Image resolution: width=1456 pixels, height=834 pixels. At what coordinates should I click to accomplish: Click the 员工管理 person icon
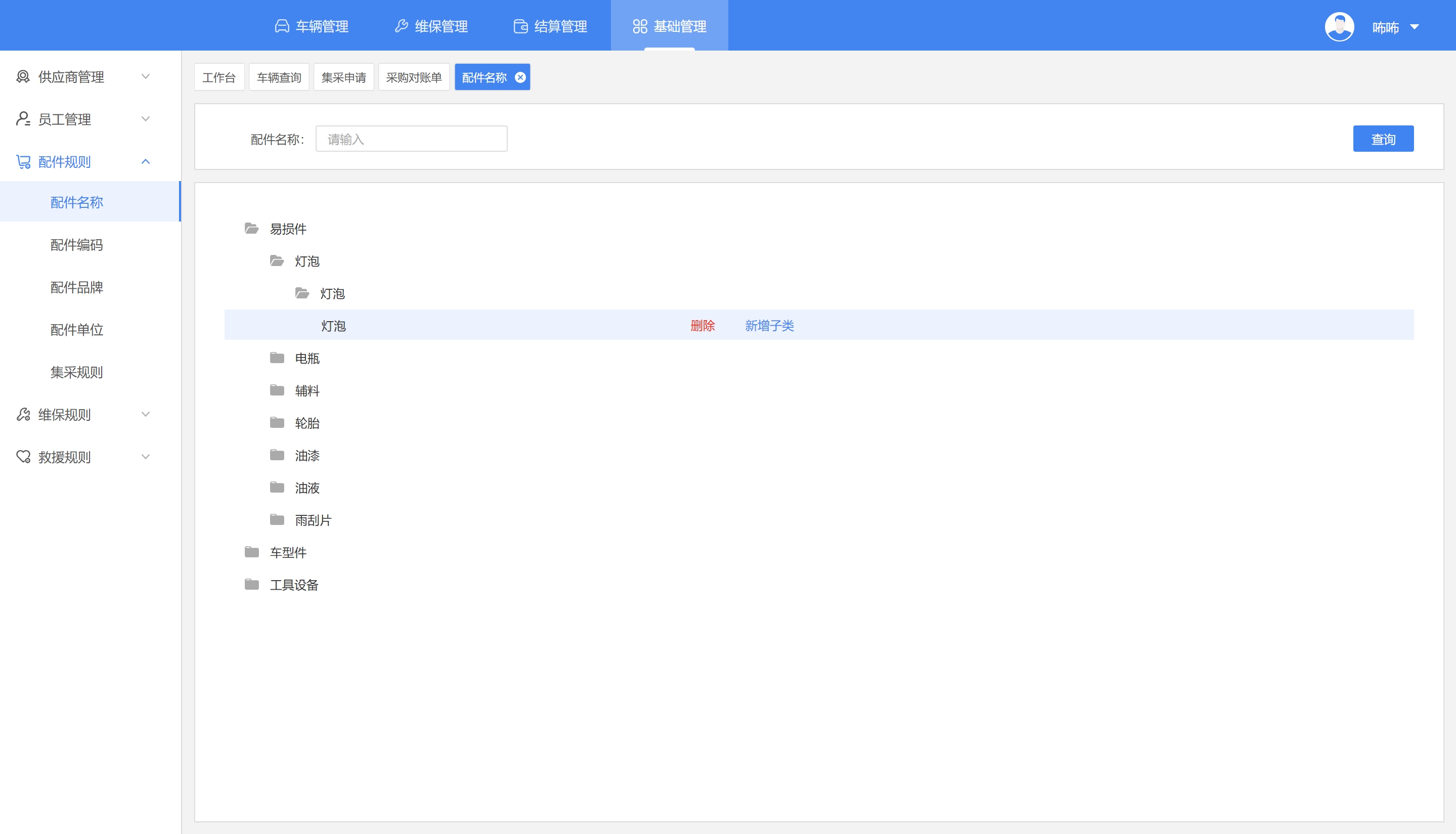coord(23,119)
